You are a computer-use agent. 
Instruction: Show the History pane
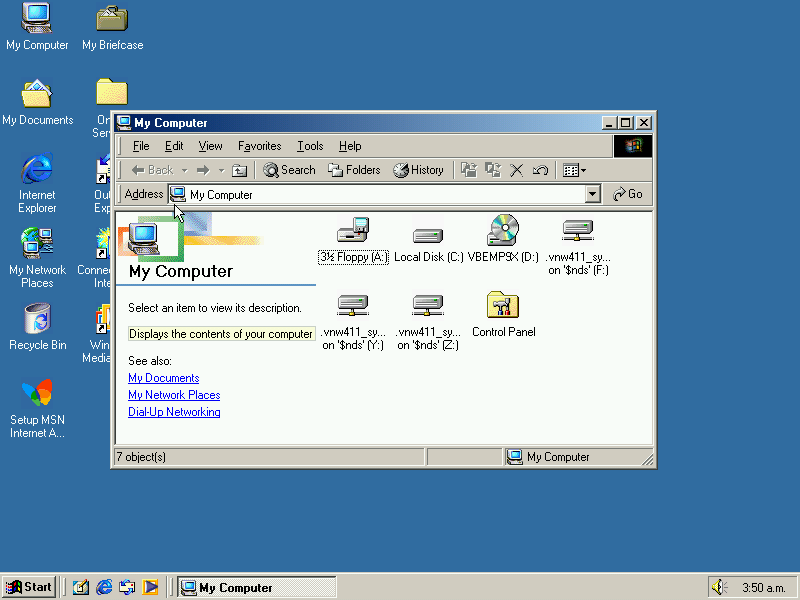(418, 170)
